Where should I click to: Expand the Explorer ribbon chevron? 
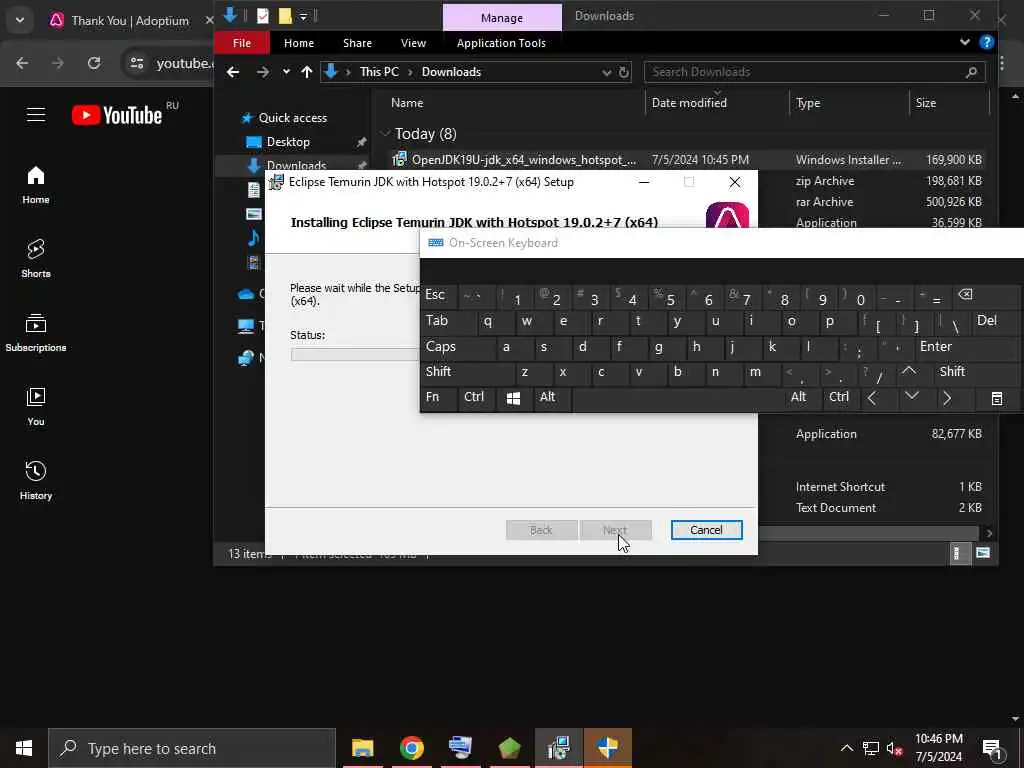pos(965,42)
